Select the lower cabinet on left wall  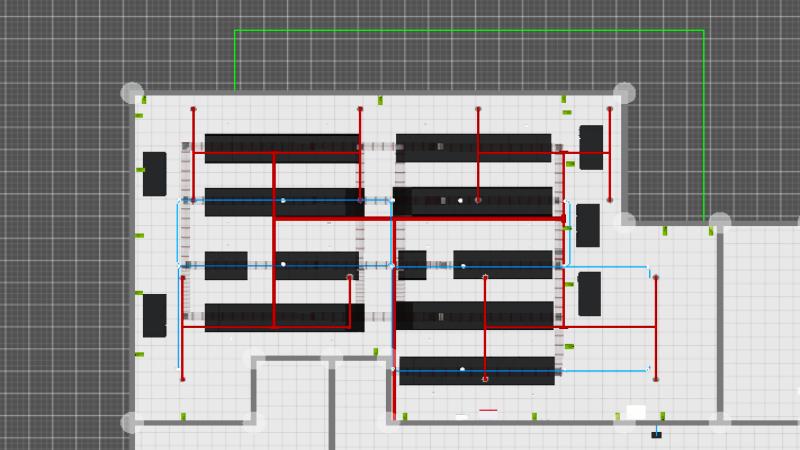154,315
